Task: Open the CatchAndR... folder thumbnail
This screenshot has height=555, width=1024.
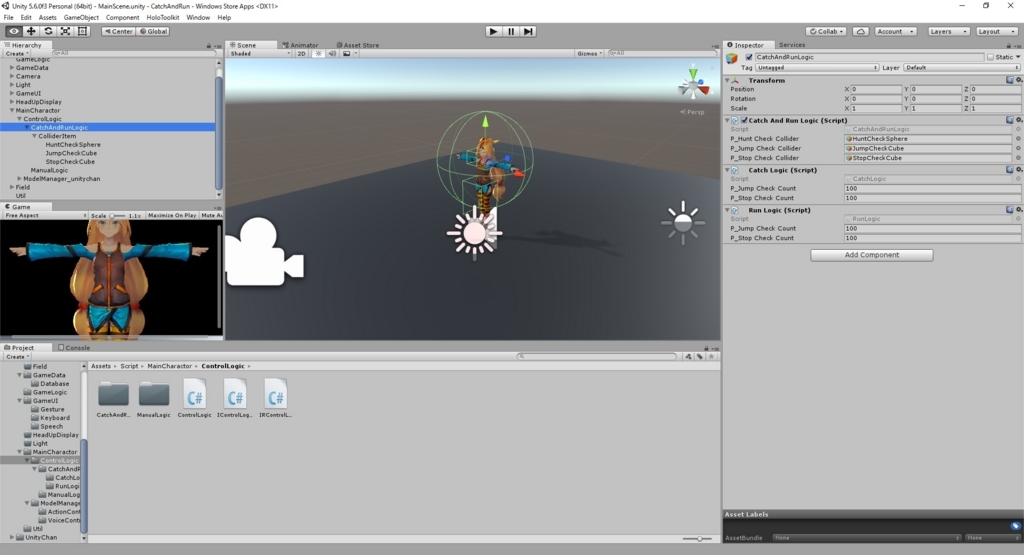Action: pyautogui.click(x=113, y=399)
